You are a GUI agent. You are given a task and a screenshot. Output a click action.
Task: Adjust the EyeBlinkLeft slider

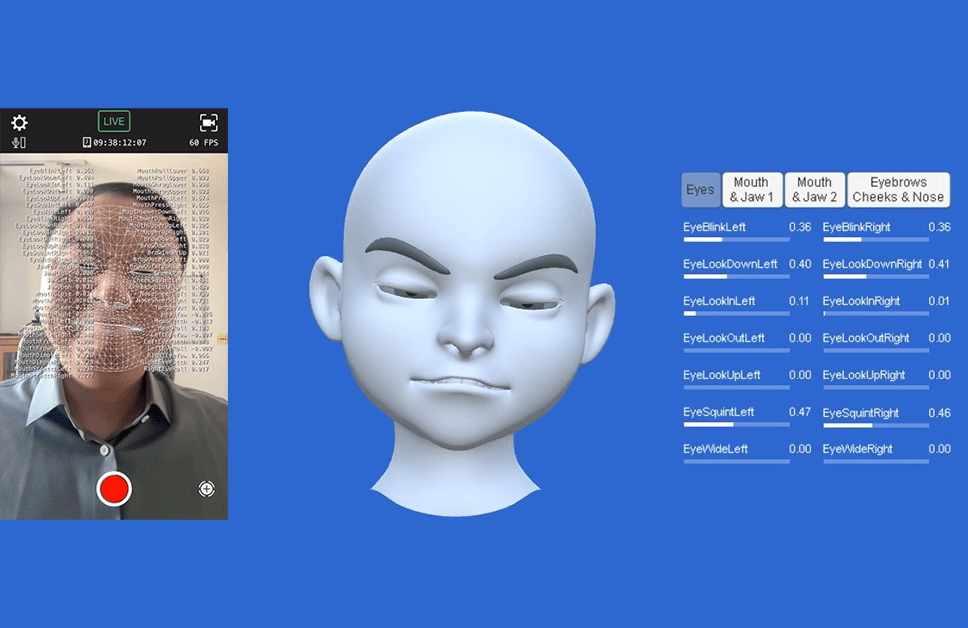[736, 240]
